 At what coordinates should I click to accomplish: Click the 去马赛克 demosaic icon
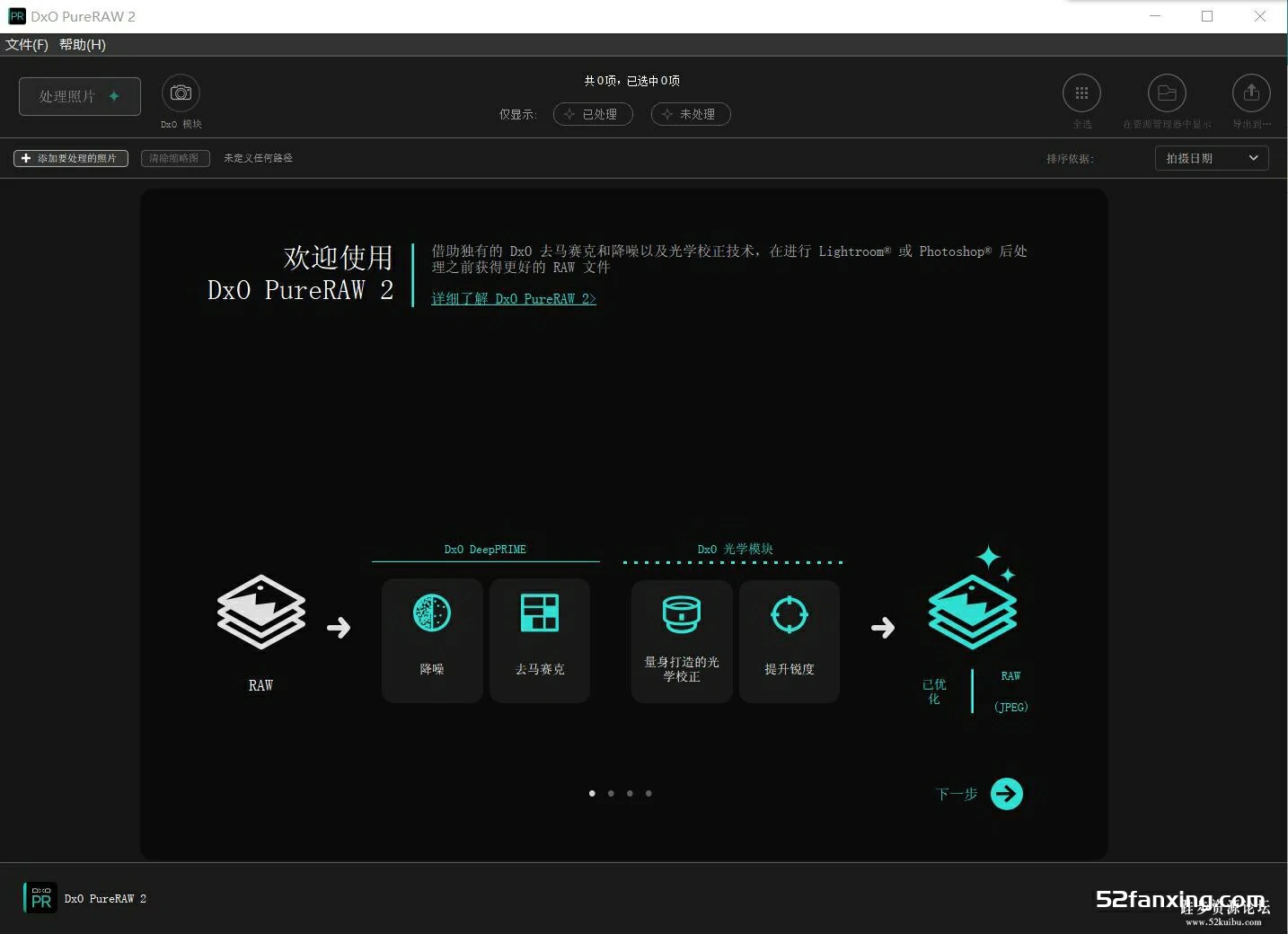[540, 613]
